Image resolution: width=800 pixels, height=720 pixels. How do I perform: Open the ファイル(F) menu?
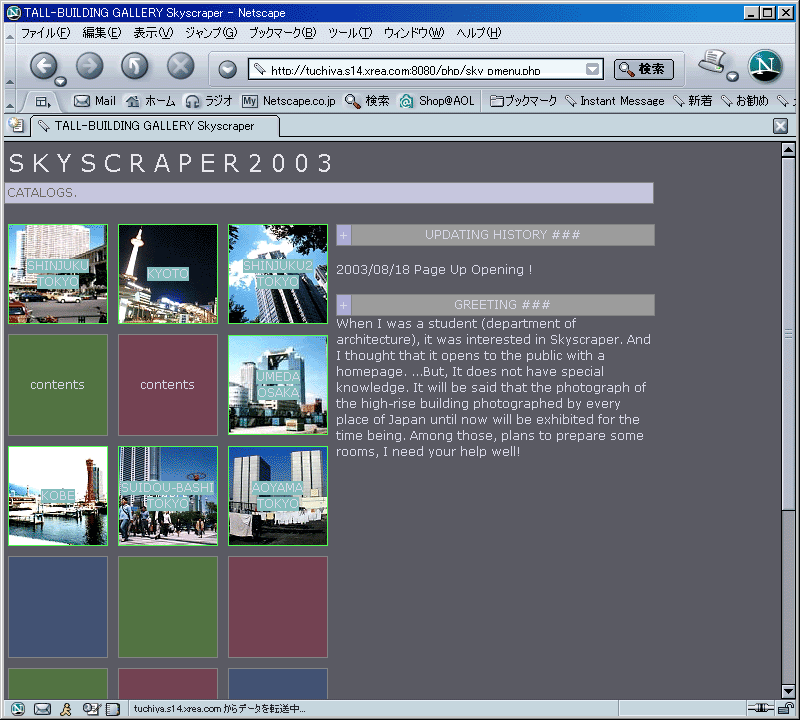click(45, 33)
